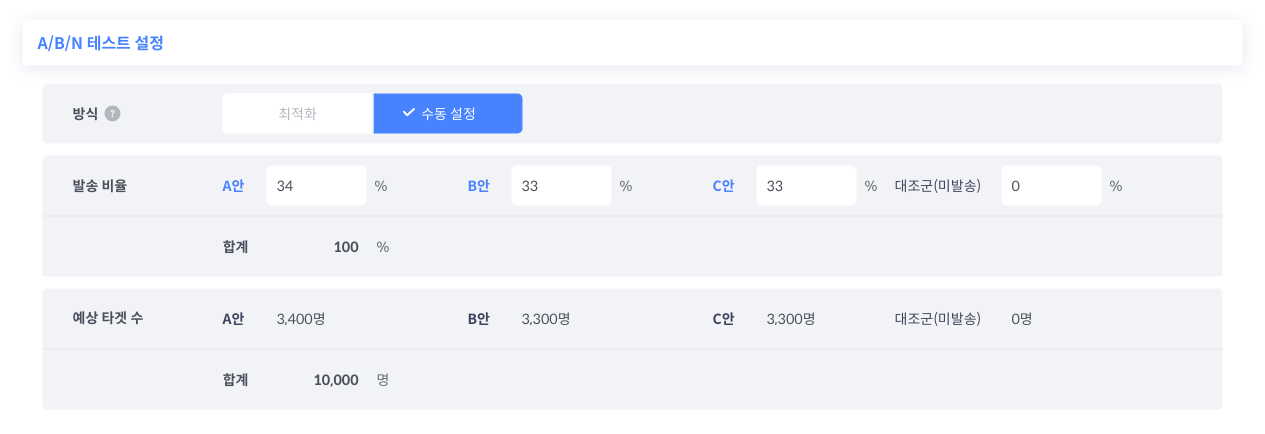Select the 수동 설정 mode option

coord(447,114)
